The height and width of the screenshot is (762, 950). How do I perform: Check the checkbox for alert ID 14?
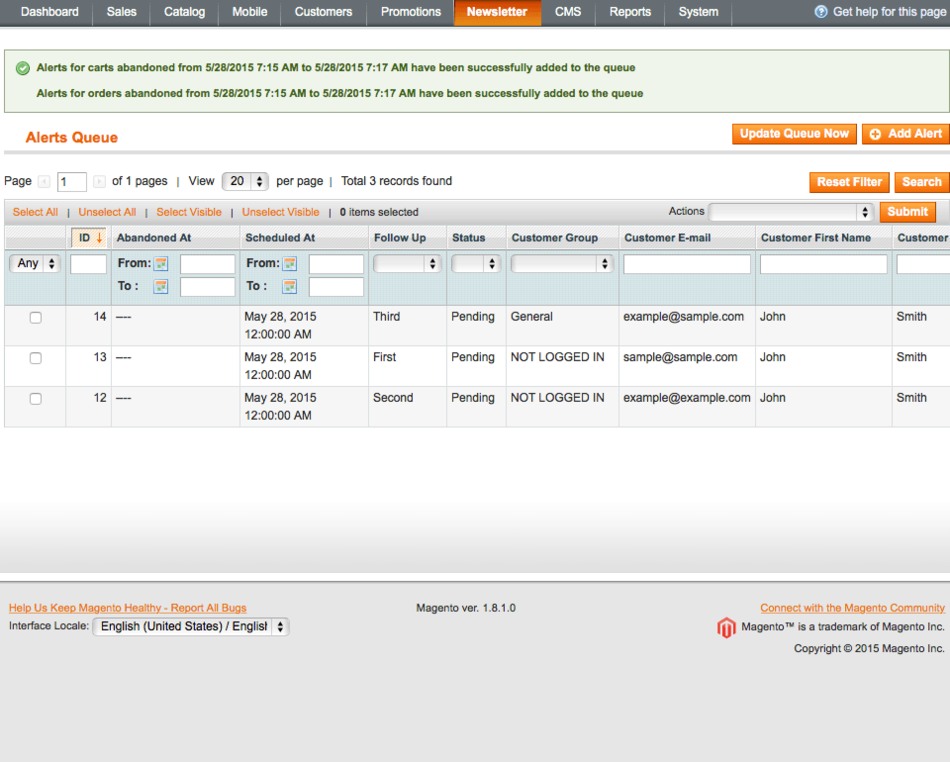(35, 317)
